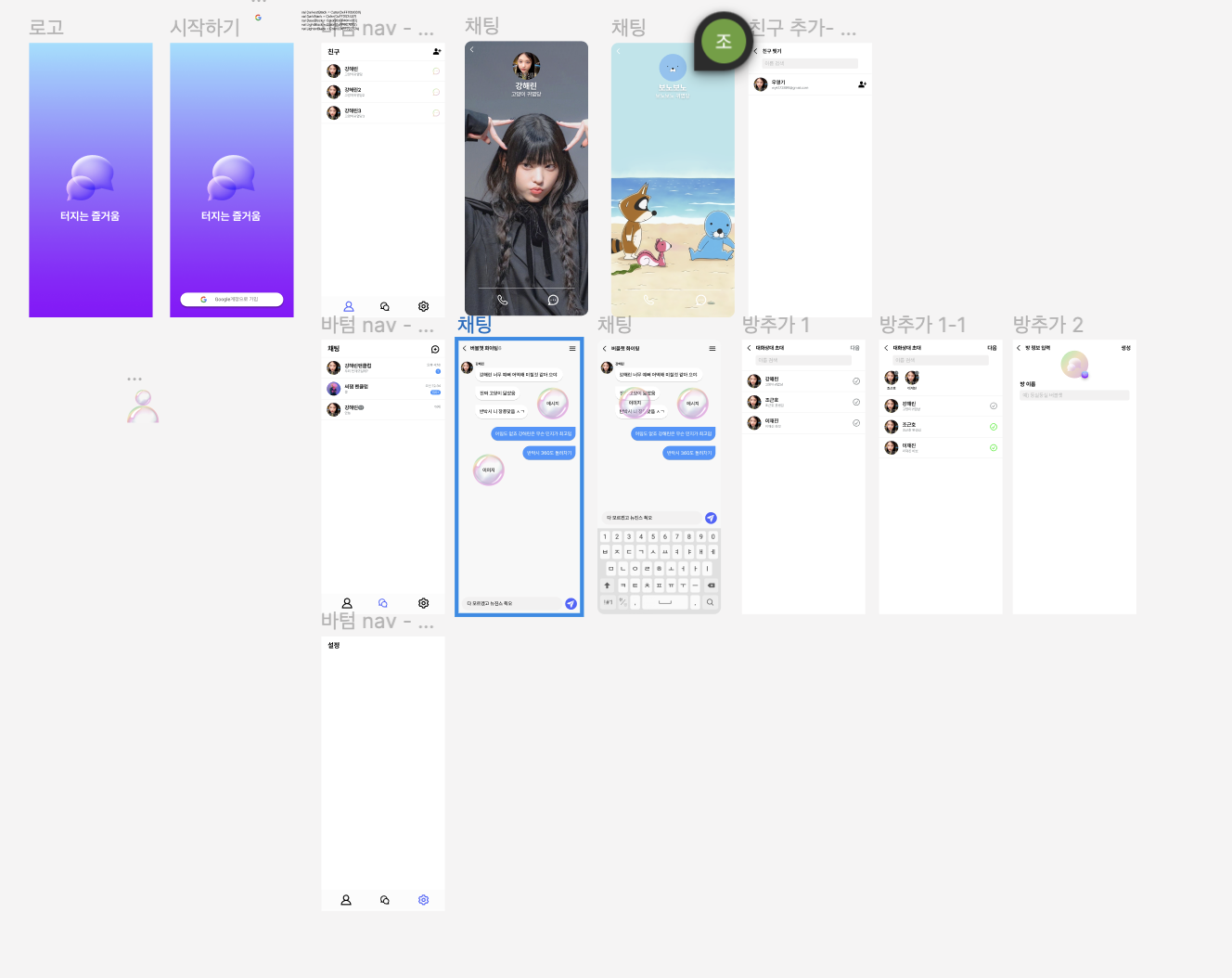Click the room image thumbnail in 방추가 2
1232x978 pixels.
[1074, 365]
